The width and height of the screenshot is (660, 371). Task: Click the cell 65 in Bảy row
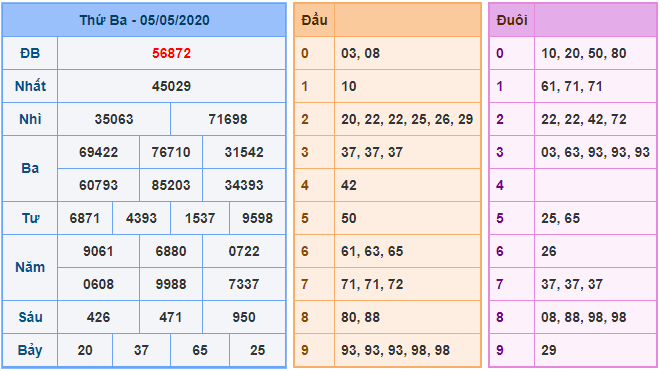click(x=200, y=350)
